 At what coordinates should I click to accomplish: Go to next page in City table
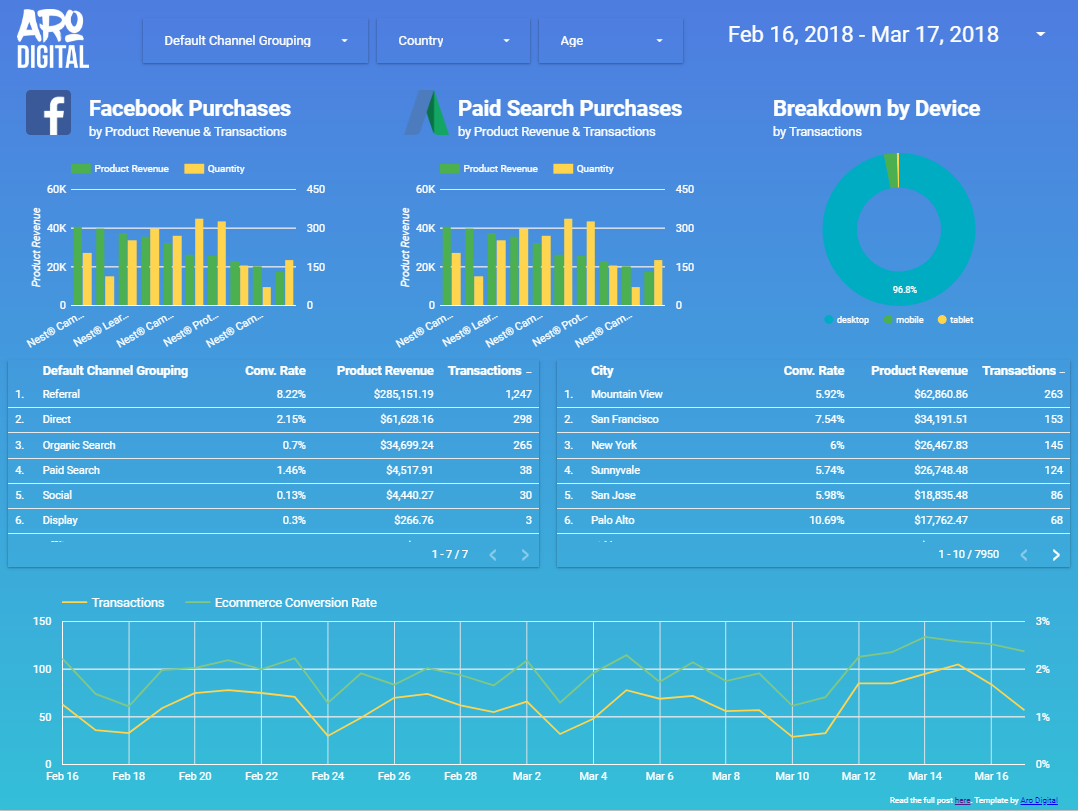coord(1056,555)
